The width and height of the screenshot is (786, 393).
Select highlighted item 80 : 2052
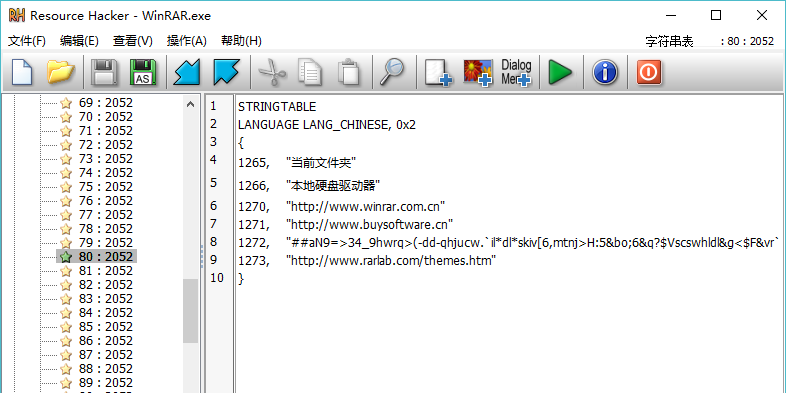[x=106, y=257]
